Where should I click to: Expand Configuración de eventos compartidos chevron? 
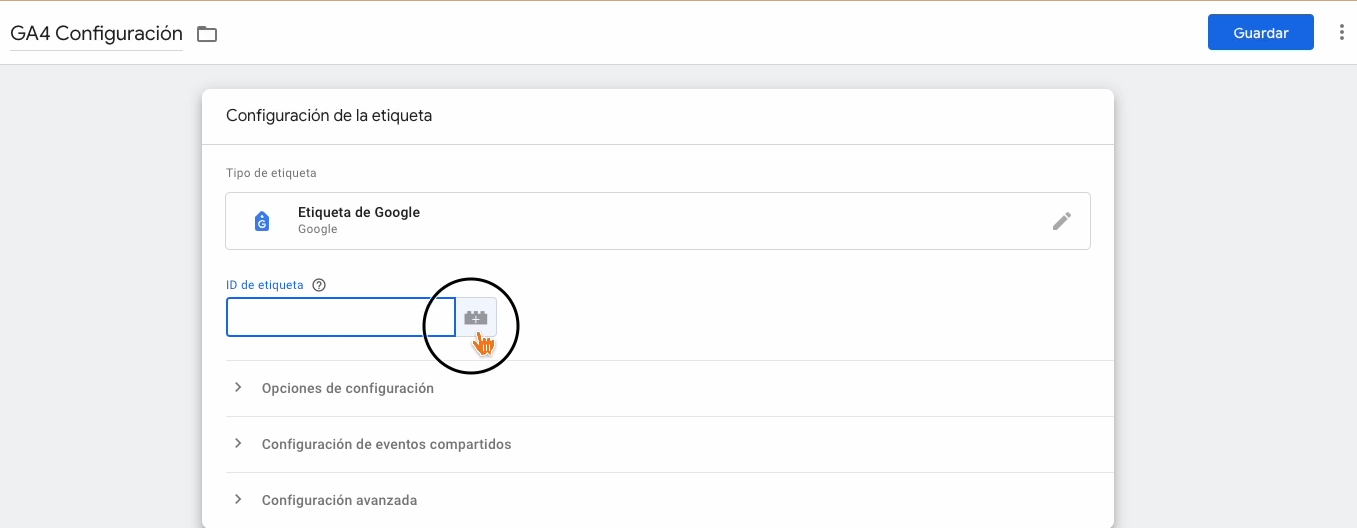(x=238, y=443)
